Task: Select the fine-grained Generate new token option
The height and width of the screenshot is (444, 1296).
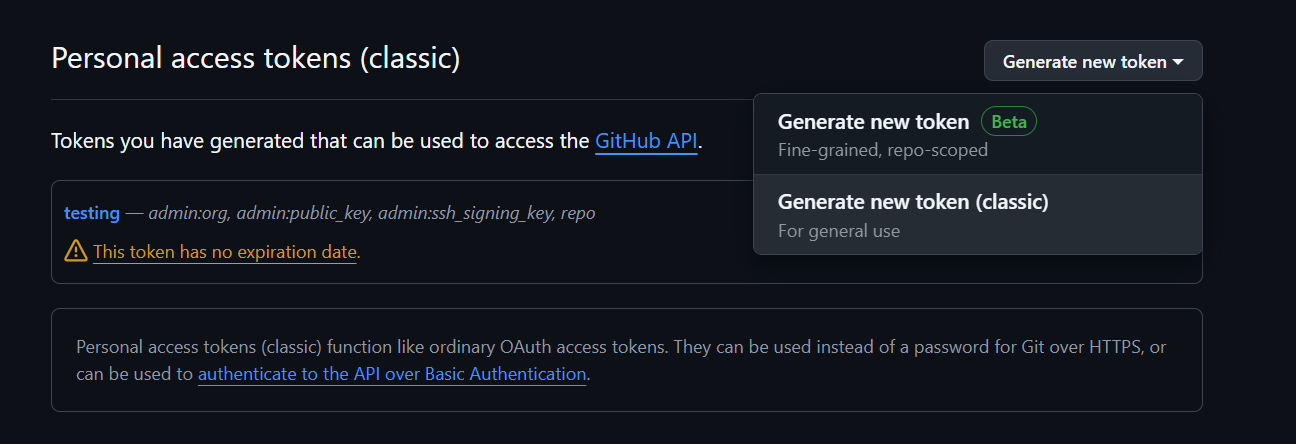Action: (873, 122)
